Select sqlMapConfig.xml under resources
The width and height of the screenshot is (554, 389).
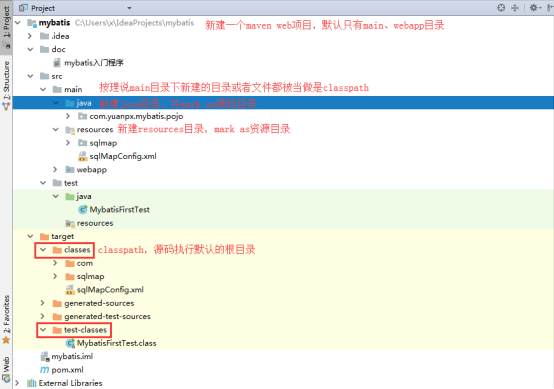pyautogui.click(x=123, y=156)
